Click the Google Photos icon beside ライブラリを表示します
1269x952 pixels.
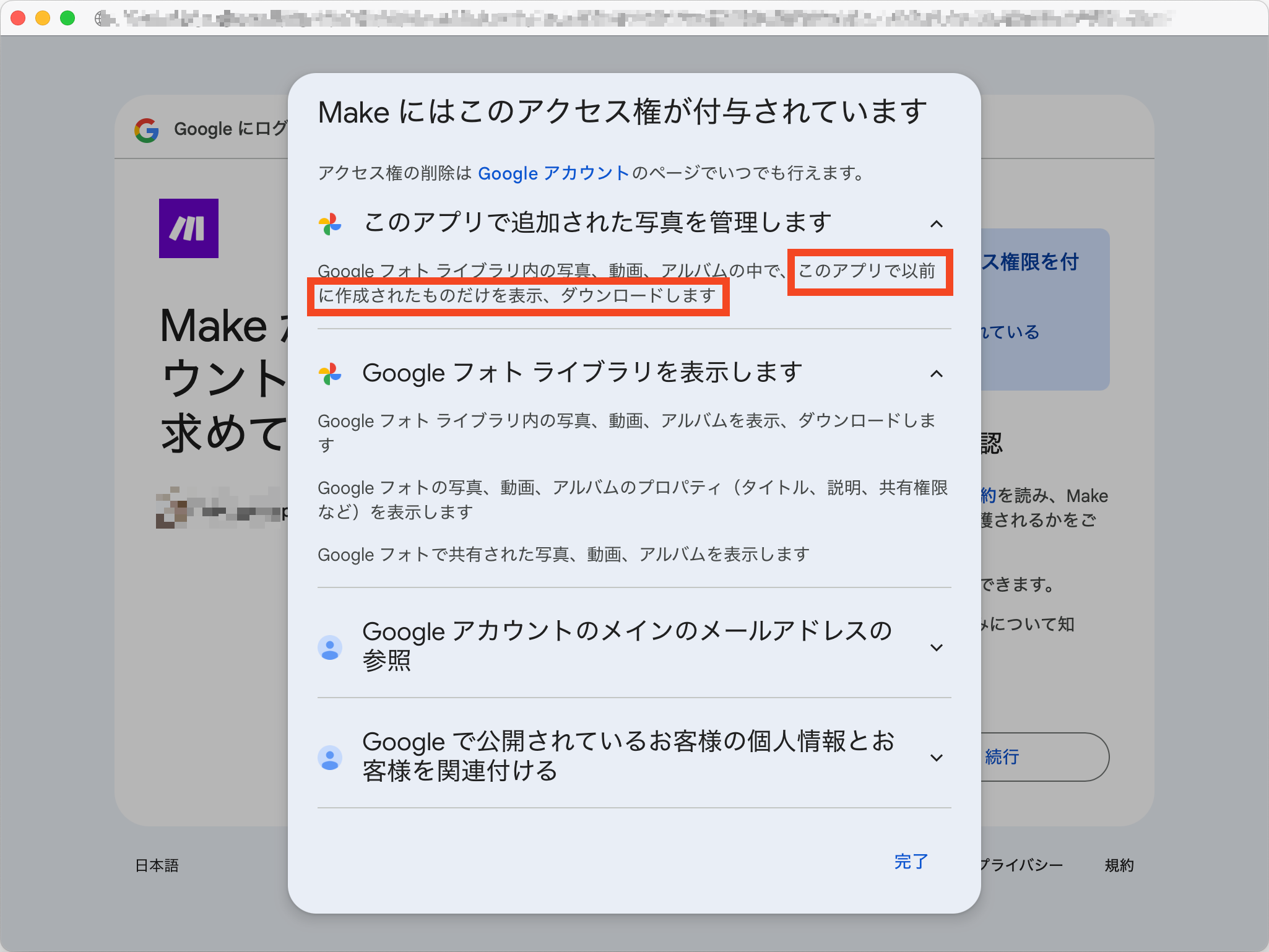tap(330, 374)
